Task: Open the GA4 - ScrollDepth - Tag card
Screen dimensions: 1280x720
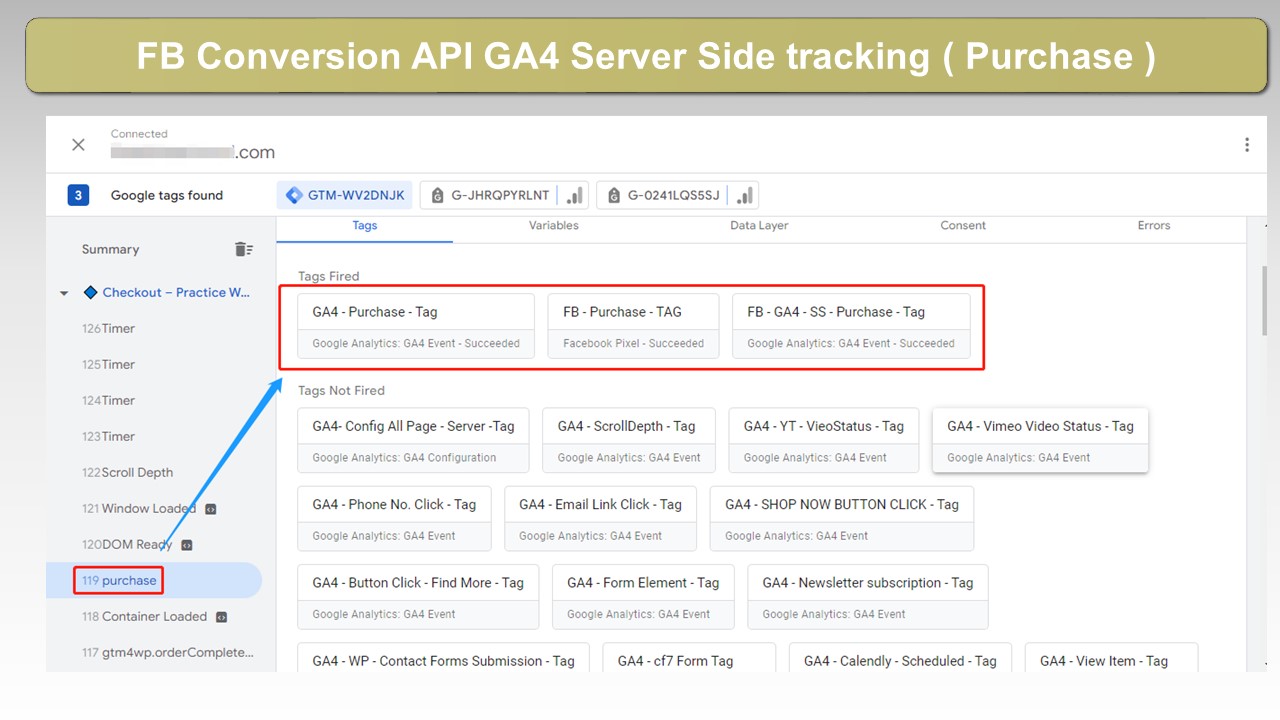Action: [x=629, y=440]
